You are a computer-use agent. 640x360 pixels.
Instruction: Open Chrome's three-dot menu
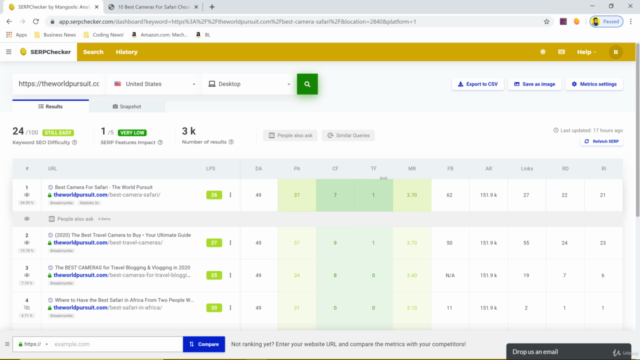pos(631,22)
